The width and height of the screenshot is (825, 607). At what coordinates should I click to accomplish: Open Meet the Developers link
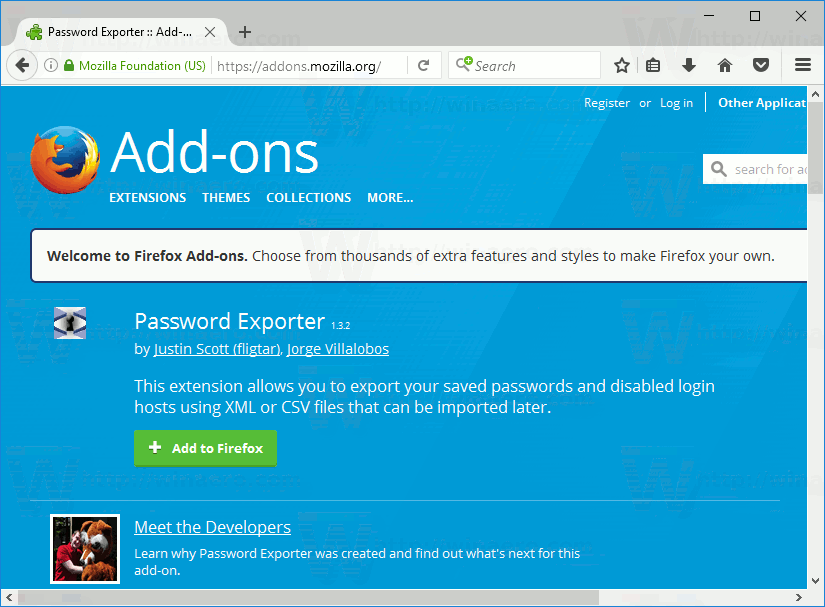click(213, 527)
